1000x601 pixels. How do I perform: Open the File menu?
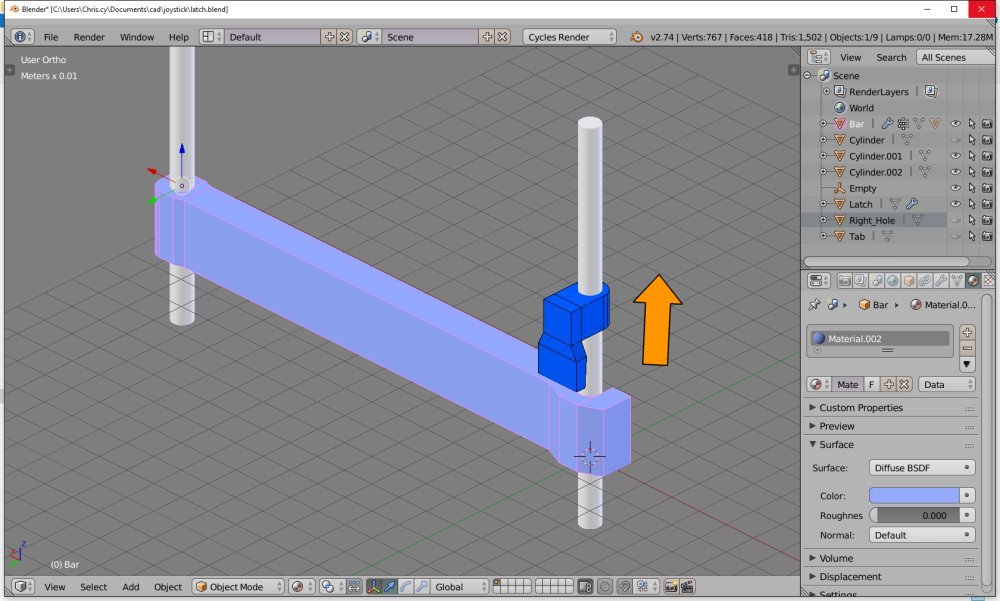pos(51,37)
